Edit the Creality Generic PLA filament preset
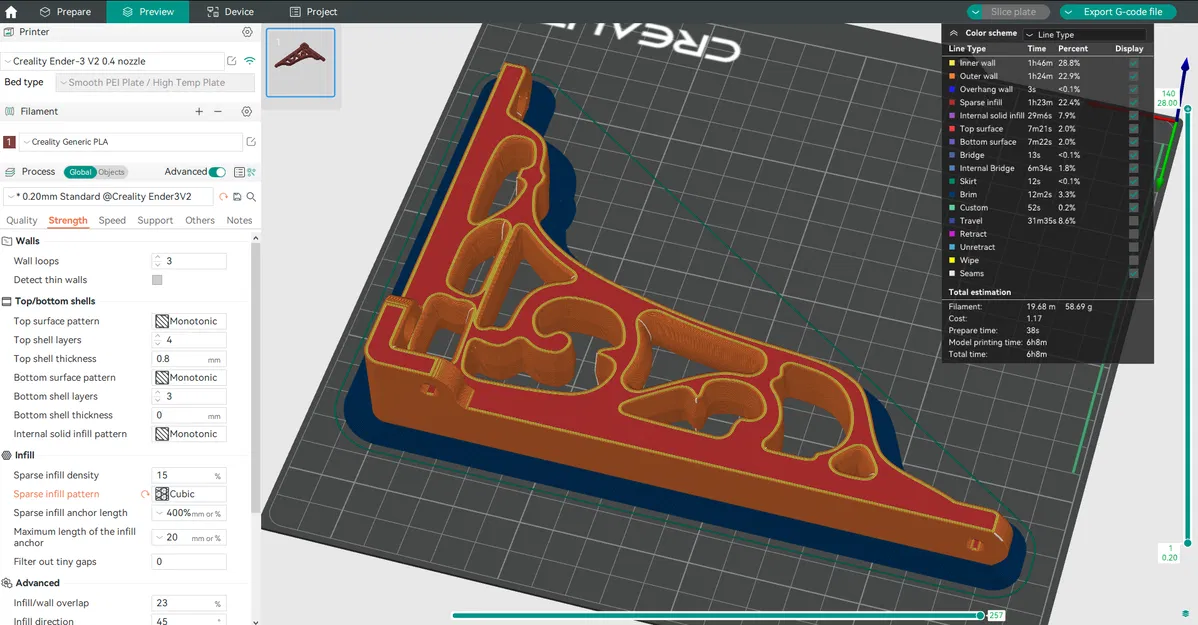The height and width of the screenshot is (625, 1198). [251, 141]
